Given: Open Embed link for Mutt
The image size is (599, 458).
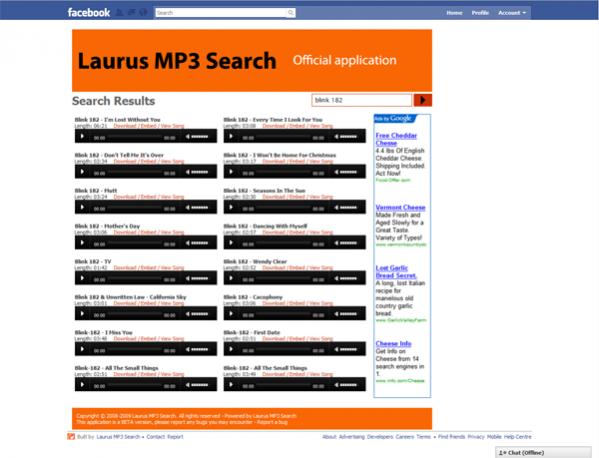Looking at the screenshot, I should coord(148,197).
